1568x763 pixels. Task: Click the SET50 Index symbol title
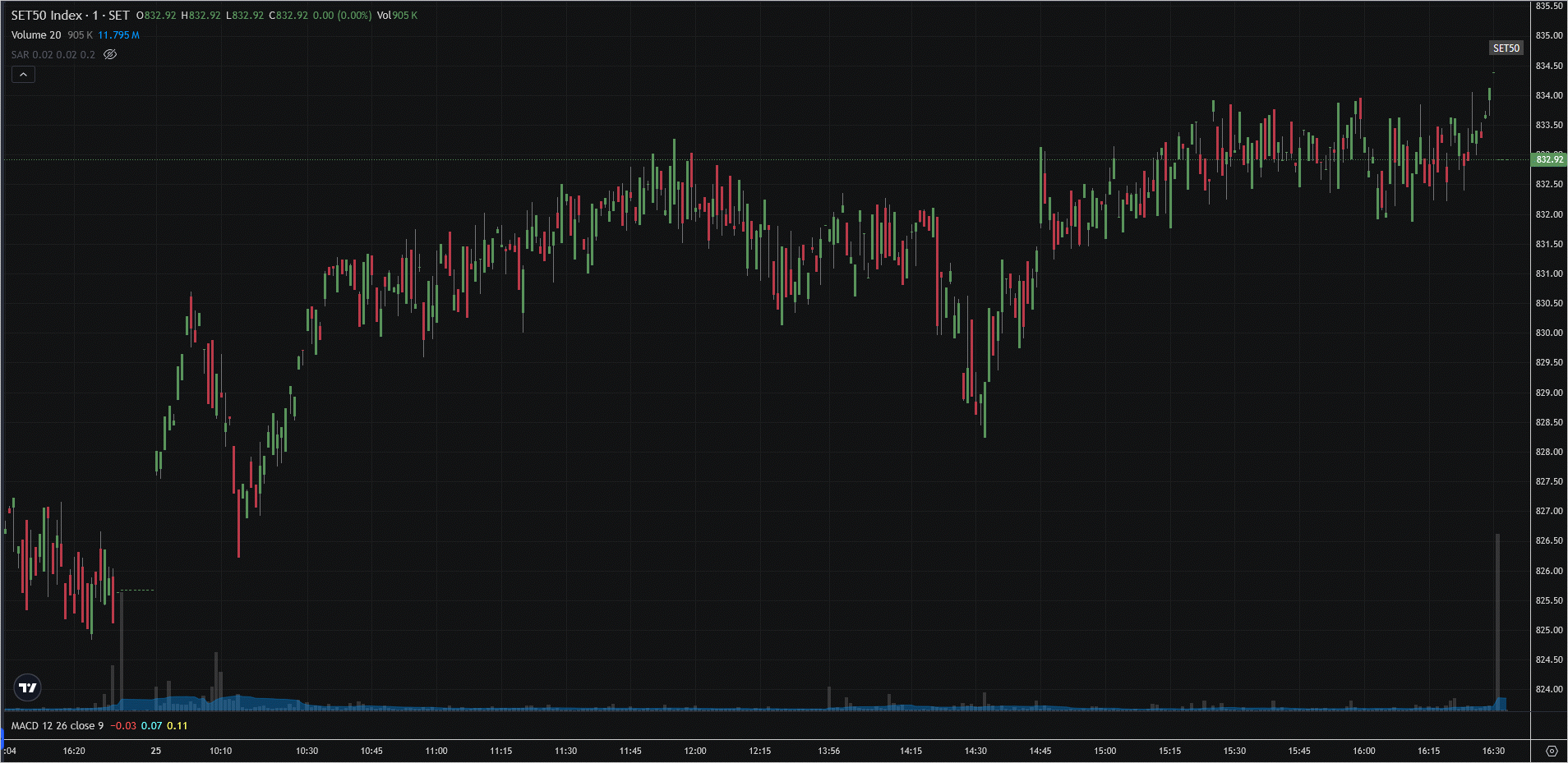[x=47, y=16]
